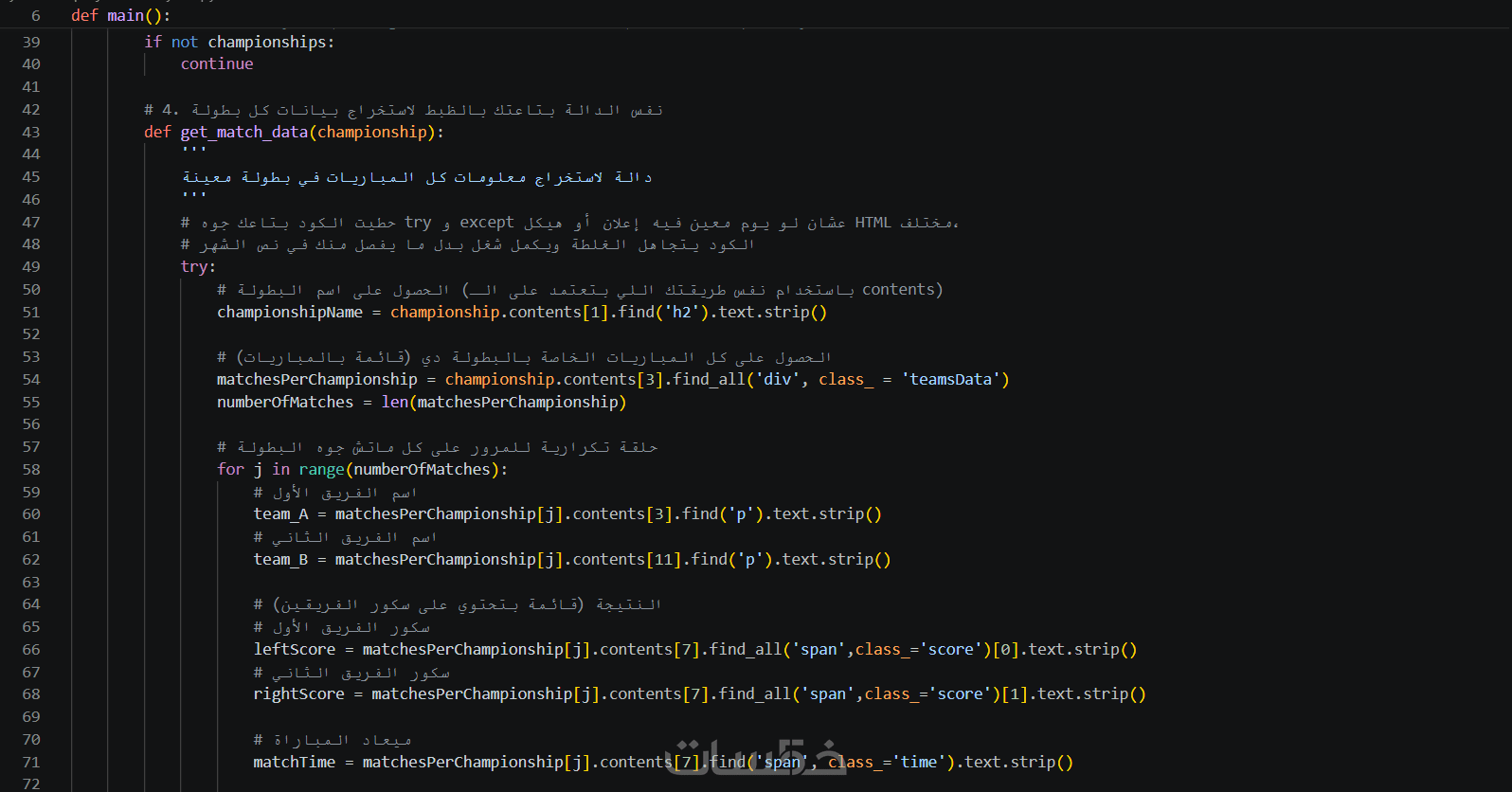Click the '.text.strip()' call on line 60
The height and width of the screenshot is (792, 1512).
pos(823,513)
